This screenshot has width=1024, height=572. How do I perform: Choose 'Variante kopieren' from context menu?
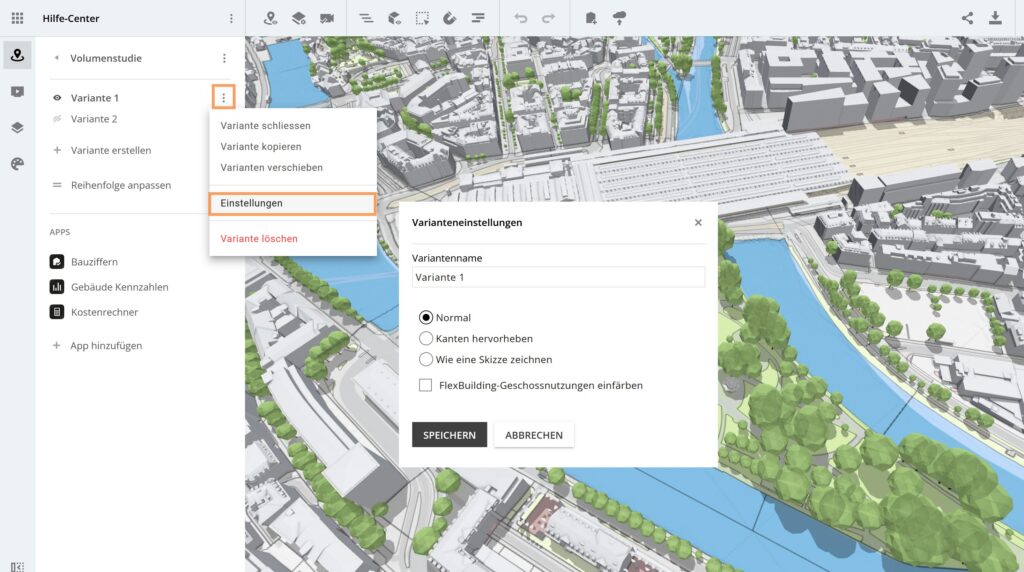[x=260, y=147]
